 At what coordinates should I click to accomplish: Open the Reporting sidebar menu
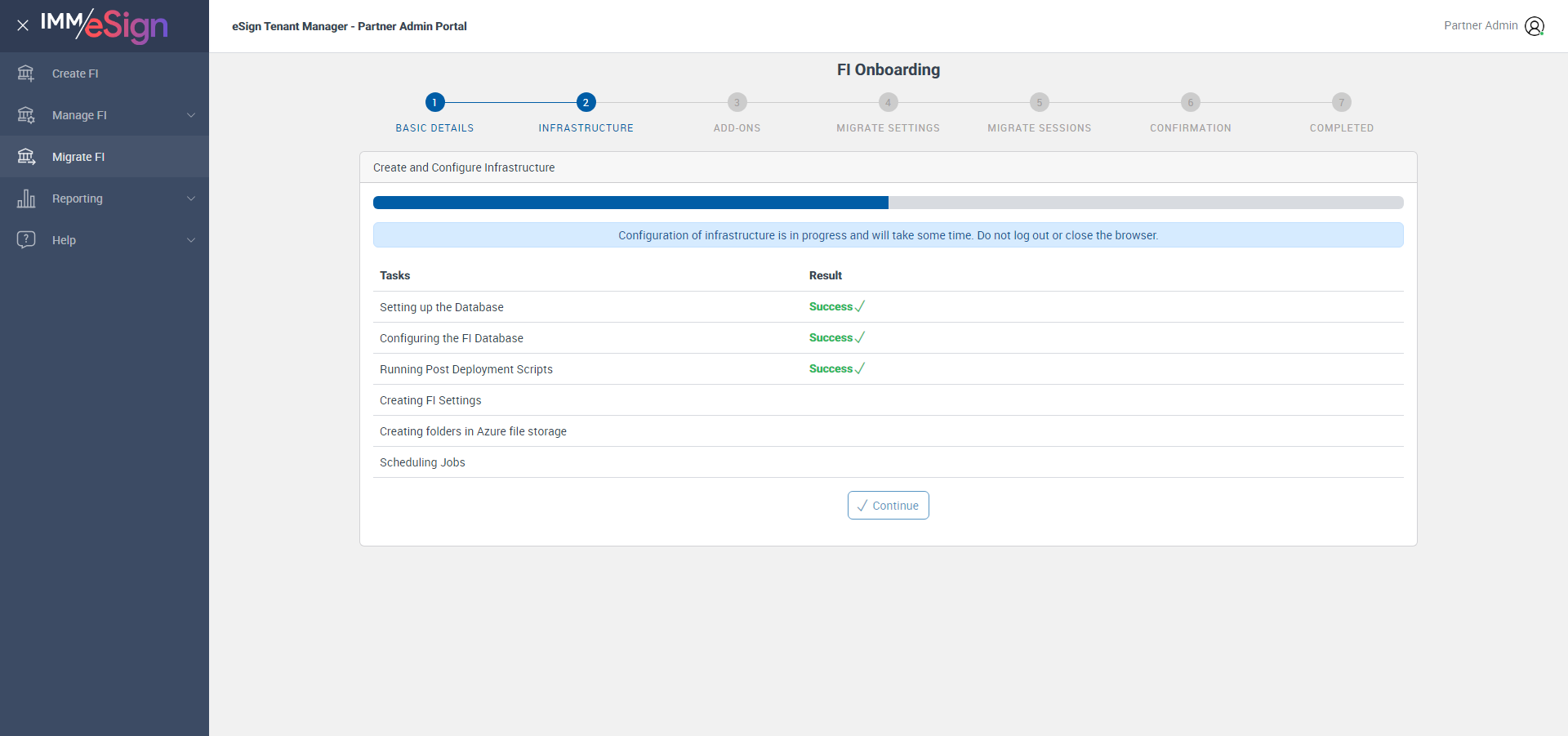click(105, 198)
